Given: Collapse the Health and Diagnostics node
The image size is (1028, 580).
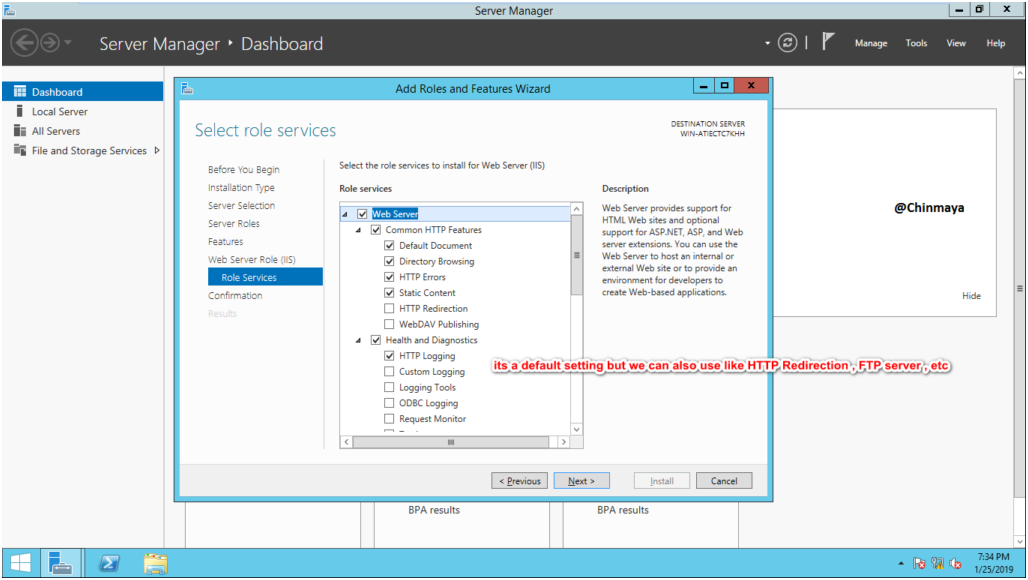Looking at the screenshot, I should pos(359,340).
